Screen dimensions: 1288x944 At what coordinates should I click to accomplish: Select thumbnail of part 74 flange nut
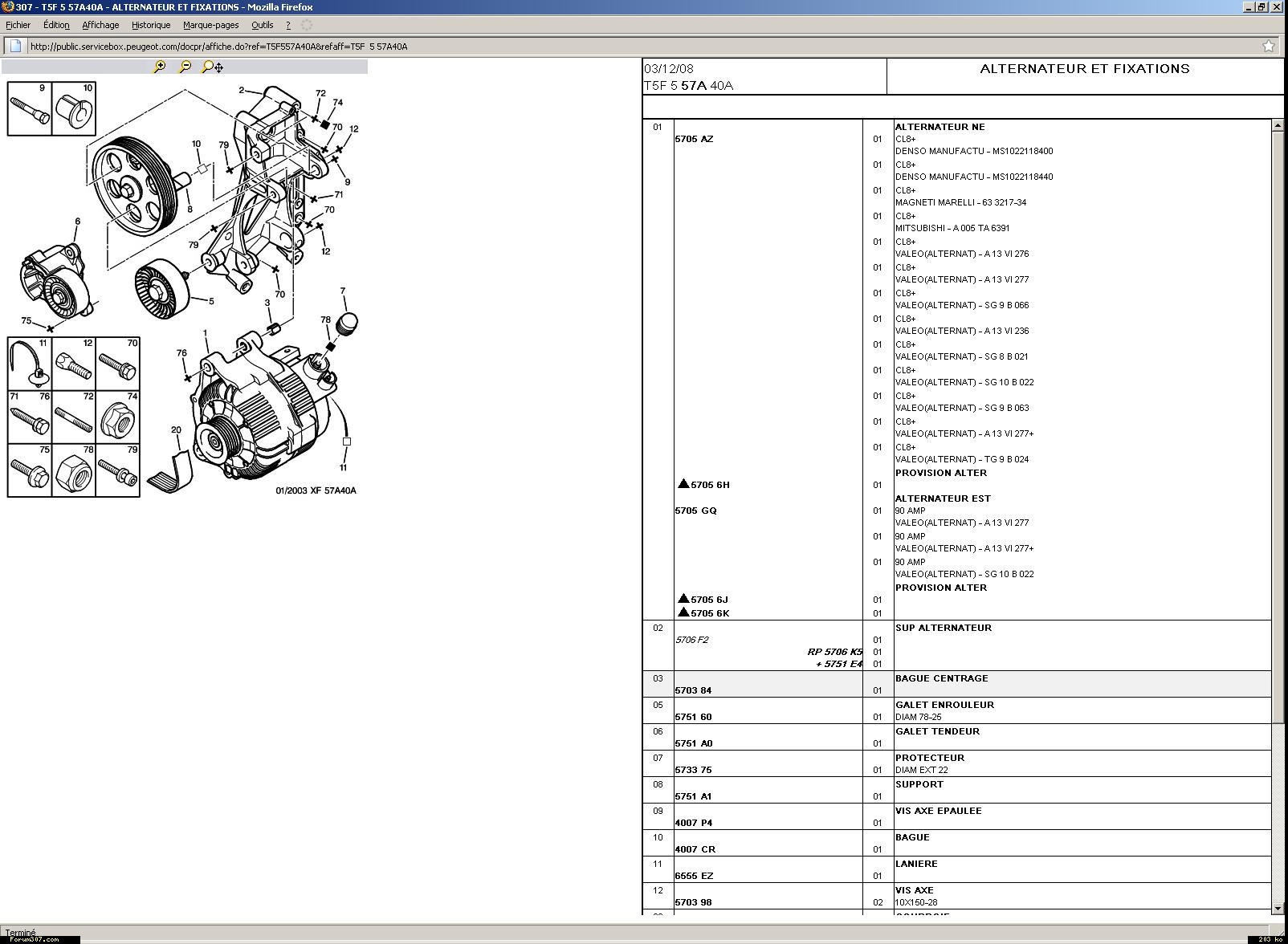click(x=118, y=417)
